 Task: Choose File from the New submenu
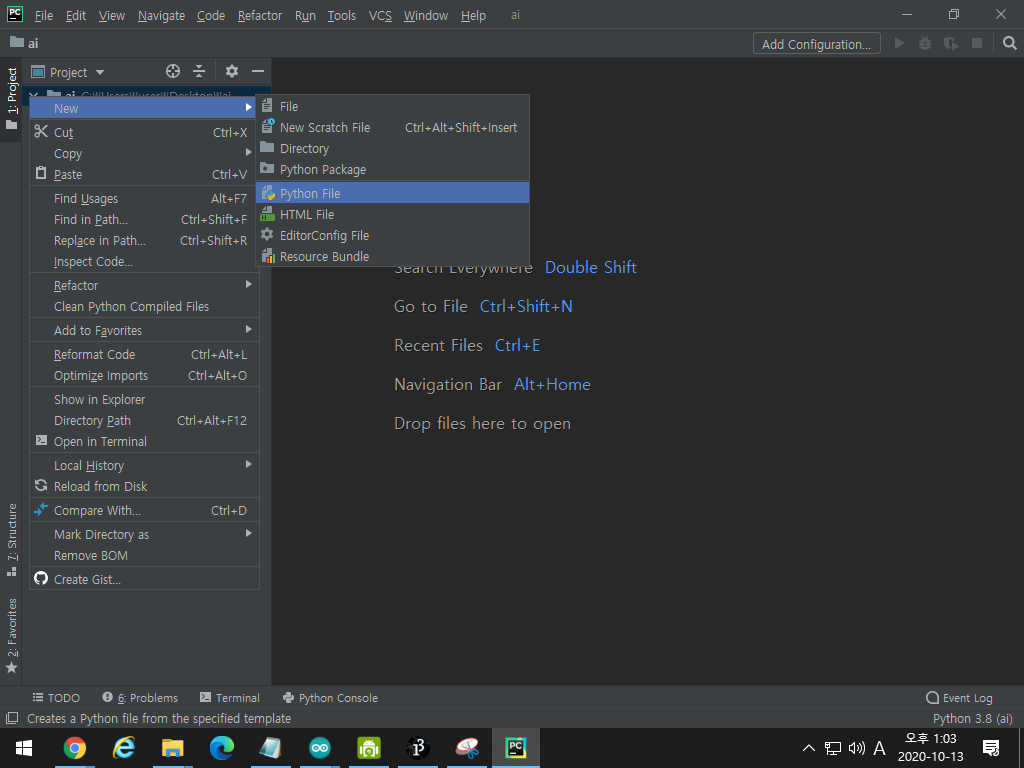[392, 106]
